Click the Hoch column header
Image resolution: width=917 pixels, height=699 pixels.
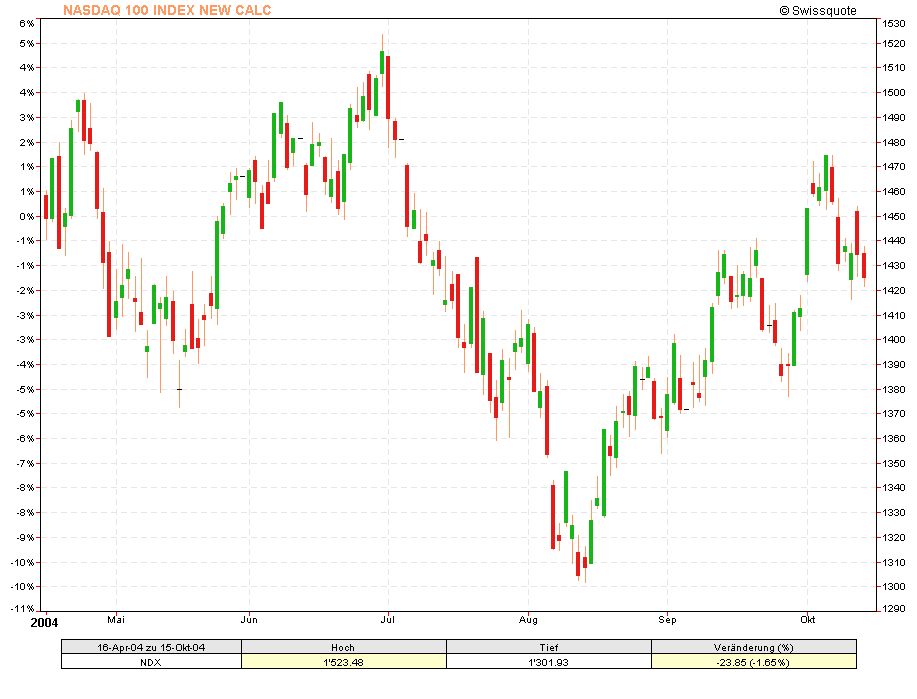coord(345,647)
